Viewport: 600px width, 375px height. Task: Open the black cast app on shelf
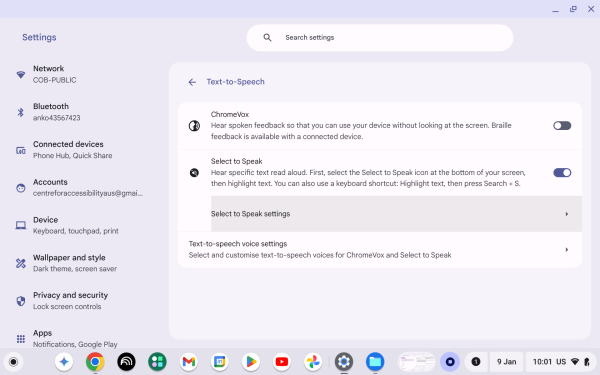pos(126,362)
